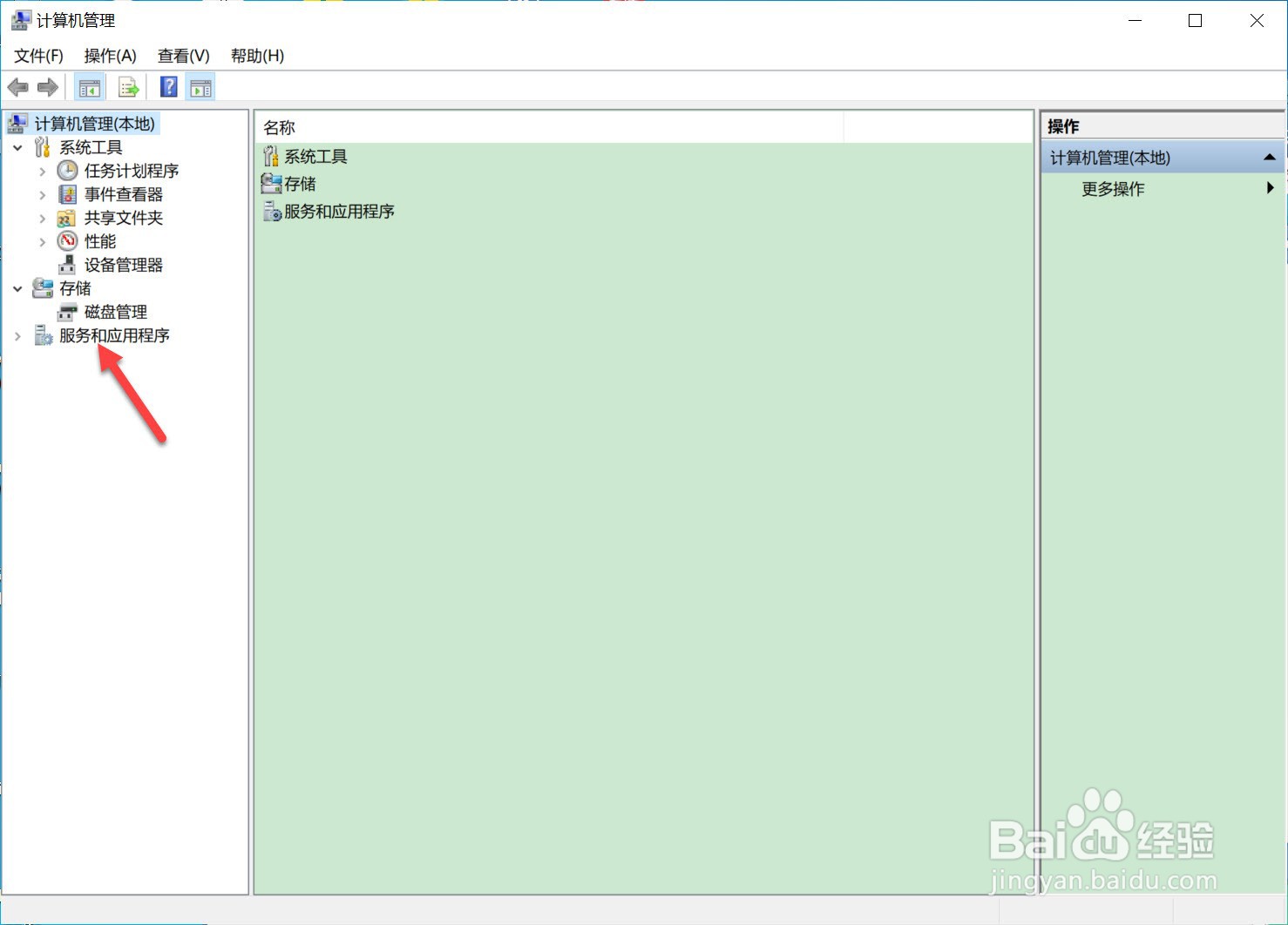
Task: Select 系统工具 text in the center list
Action: 315,157
